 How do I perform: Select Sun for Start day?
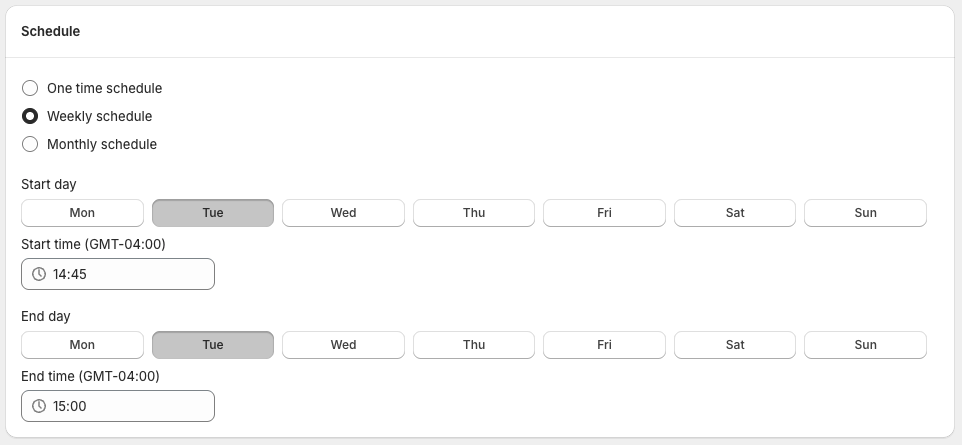(865, 213)
